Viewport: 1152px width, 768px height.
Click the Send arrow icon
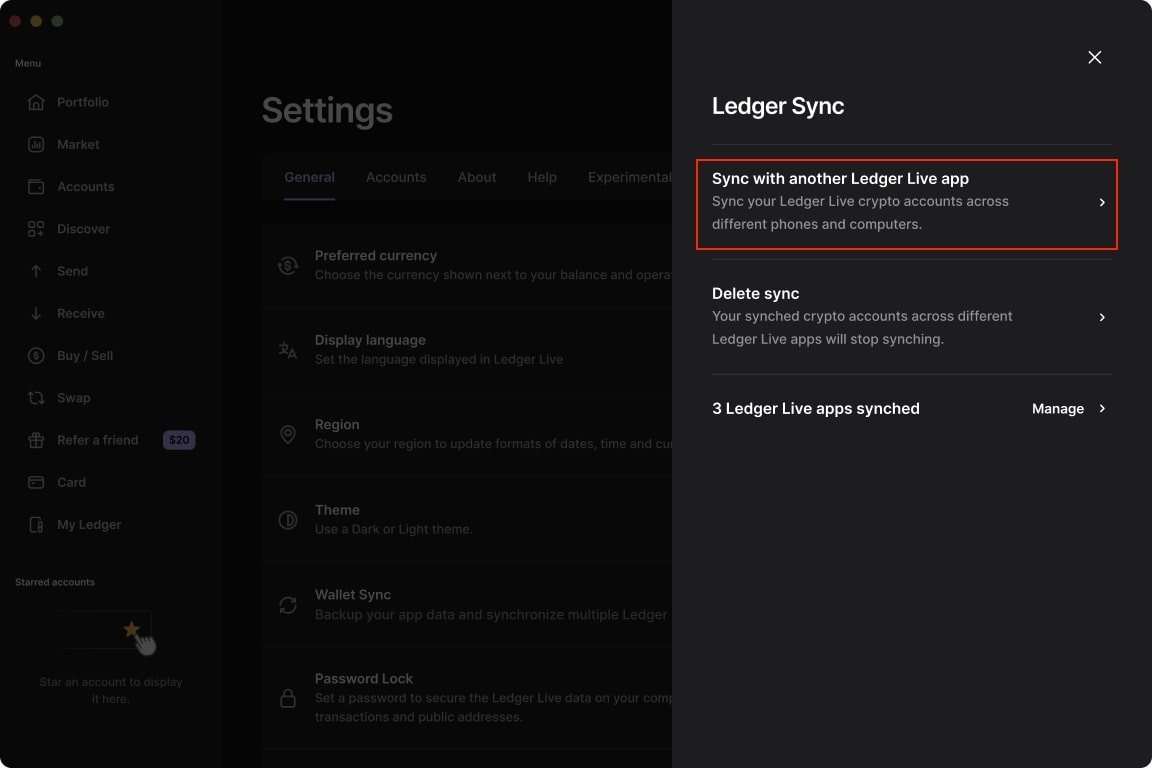(36, 271)
